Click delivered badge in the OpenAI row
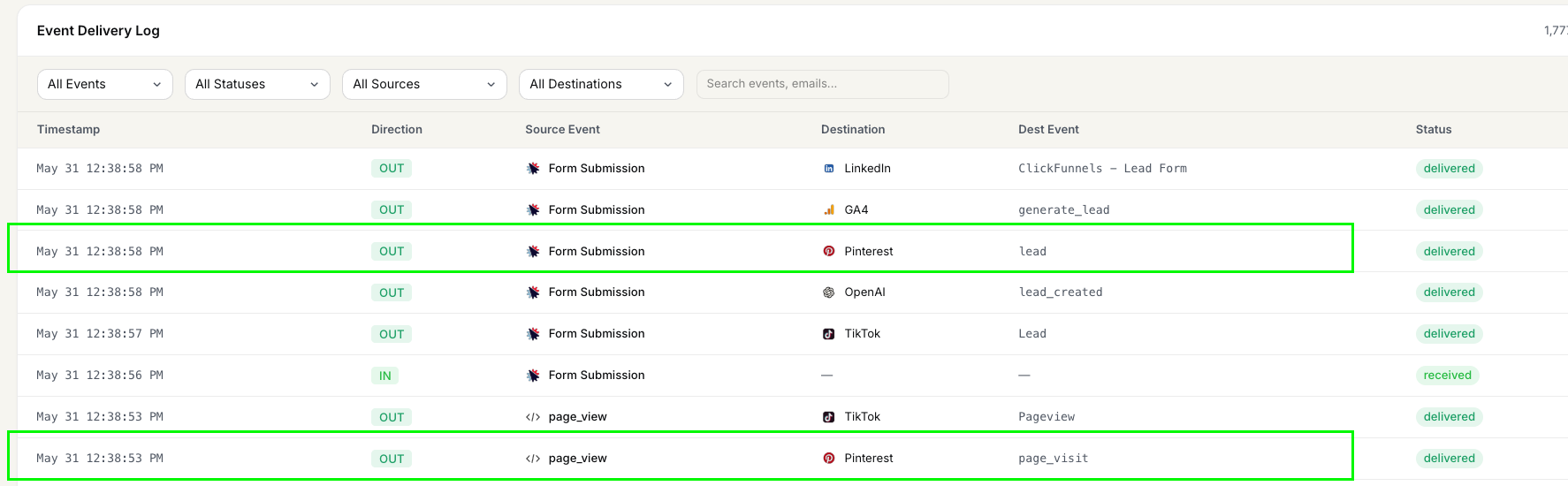 [1450, 292]
